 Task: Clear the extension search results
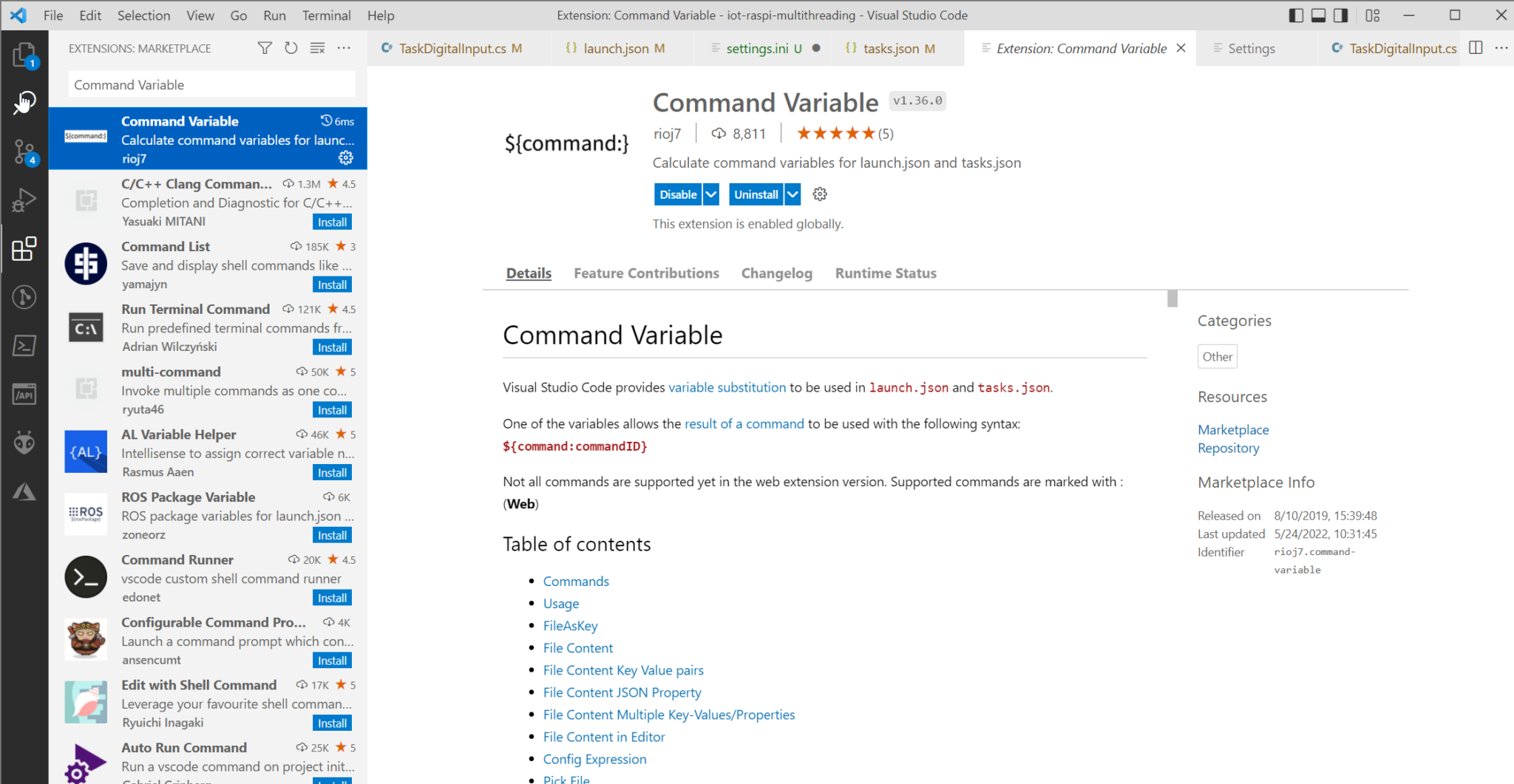[x=317, y=47]
